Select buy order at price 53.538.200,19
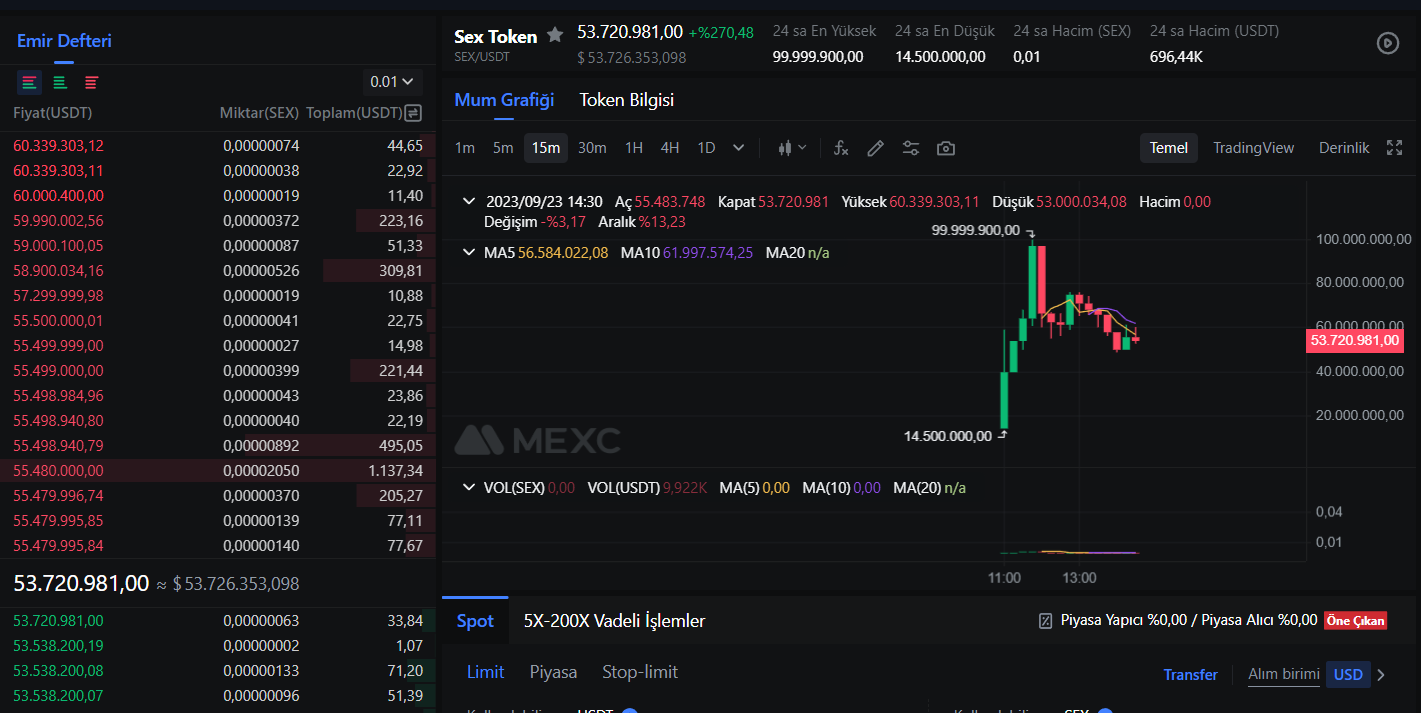Viewport: 1421px width, 713px height. point(218,646)
